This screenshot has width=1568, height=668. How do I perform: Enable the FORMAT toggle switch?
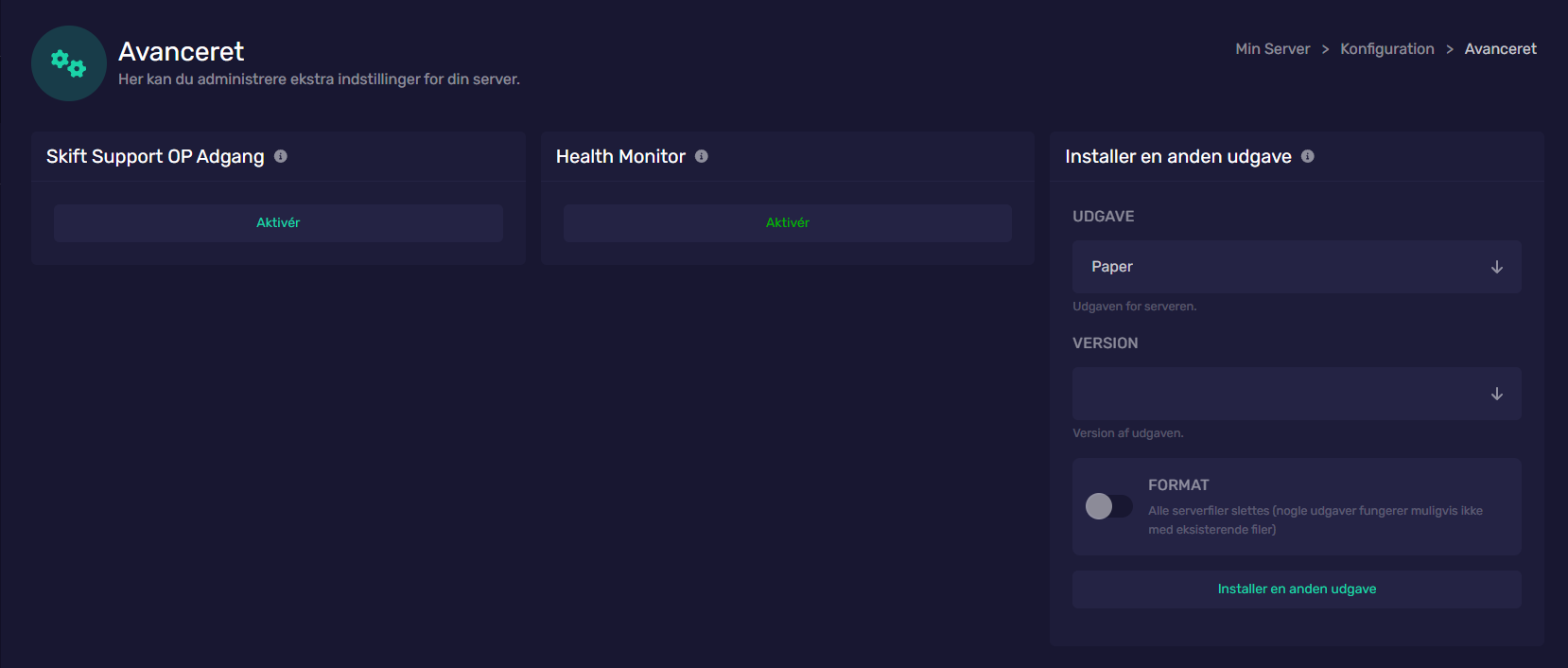click(x=1108, y=506)
